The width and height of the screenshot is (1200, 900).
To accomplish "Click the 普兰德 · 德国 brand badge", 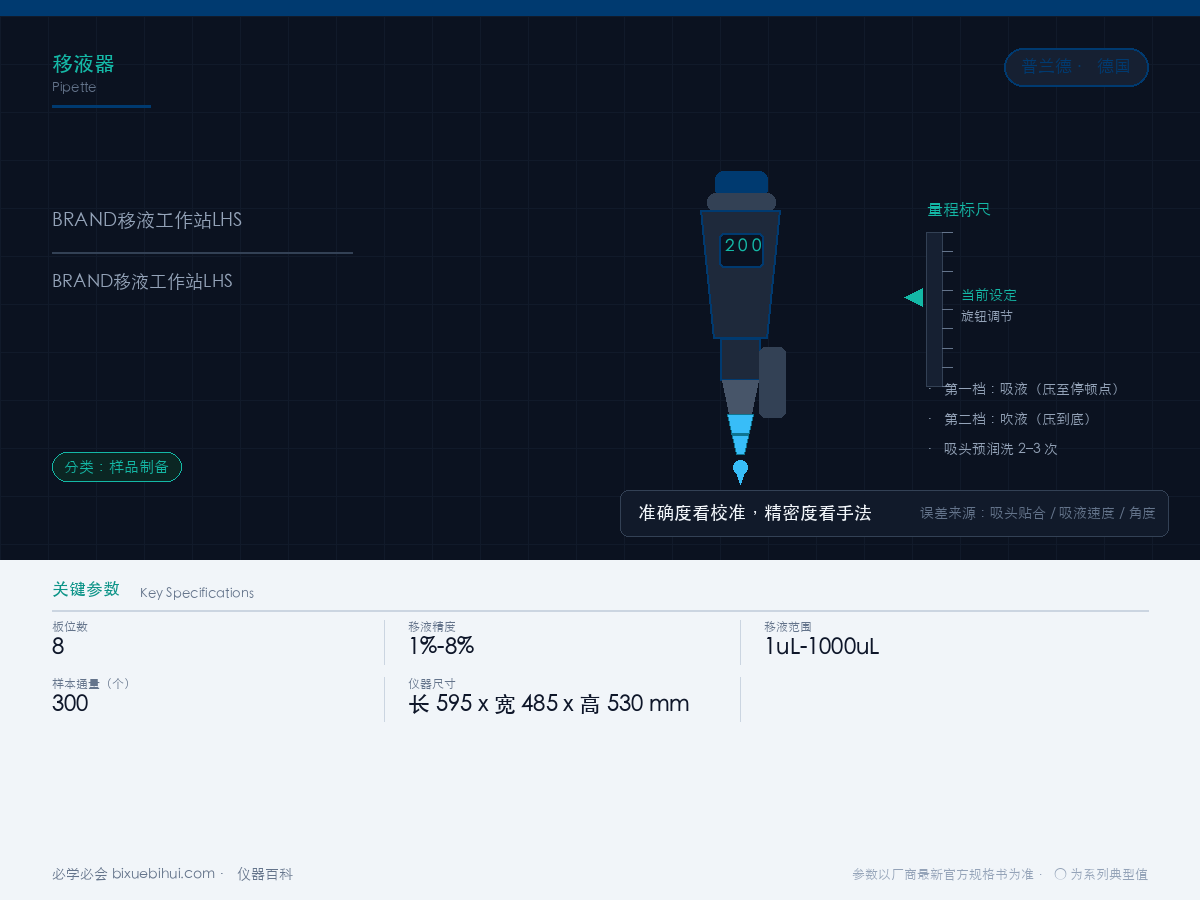I will pos(1076,67).
